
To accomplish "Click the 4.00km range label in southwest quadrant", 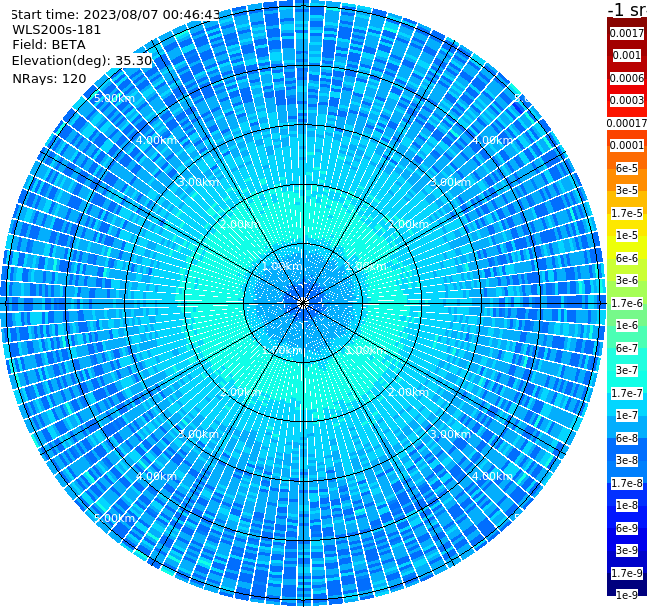I will pos(156,476).
